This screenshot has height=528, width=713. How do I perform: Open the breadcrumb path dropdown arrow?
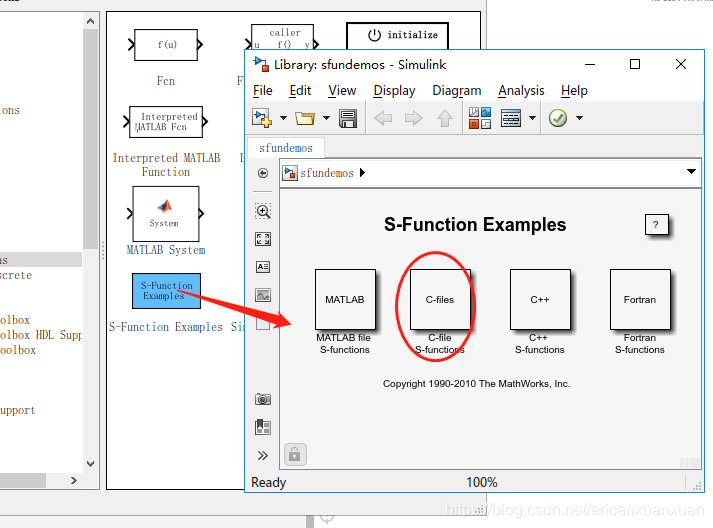click(x=691, y=171)
